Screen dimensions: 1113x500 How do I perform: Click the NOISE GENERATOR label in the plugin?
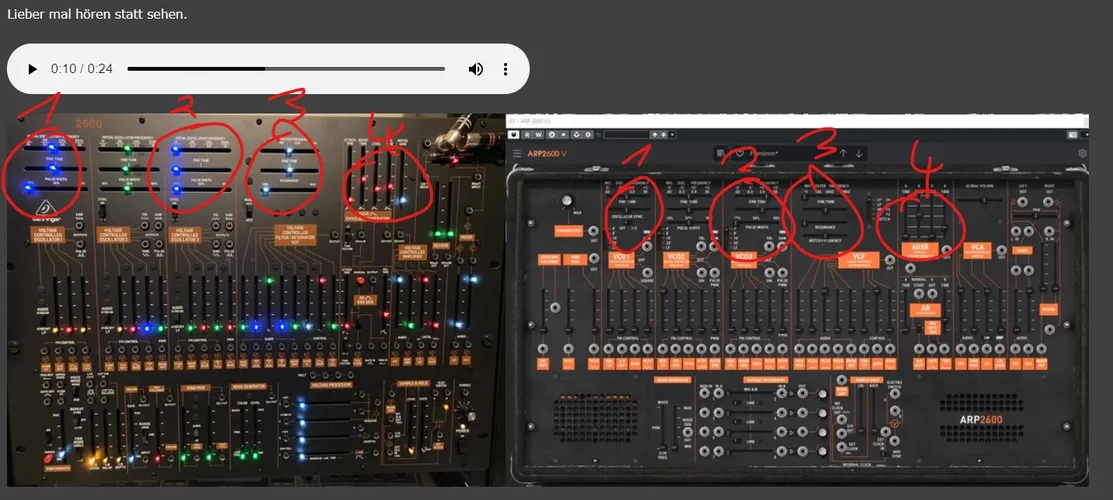672,380
